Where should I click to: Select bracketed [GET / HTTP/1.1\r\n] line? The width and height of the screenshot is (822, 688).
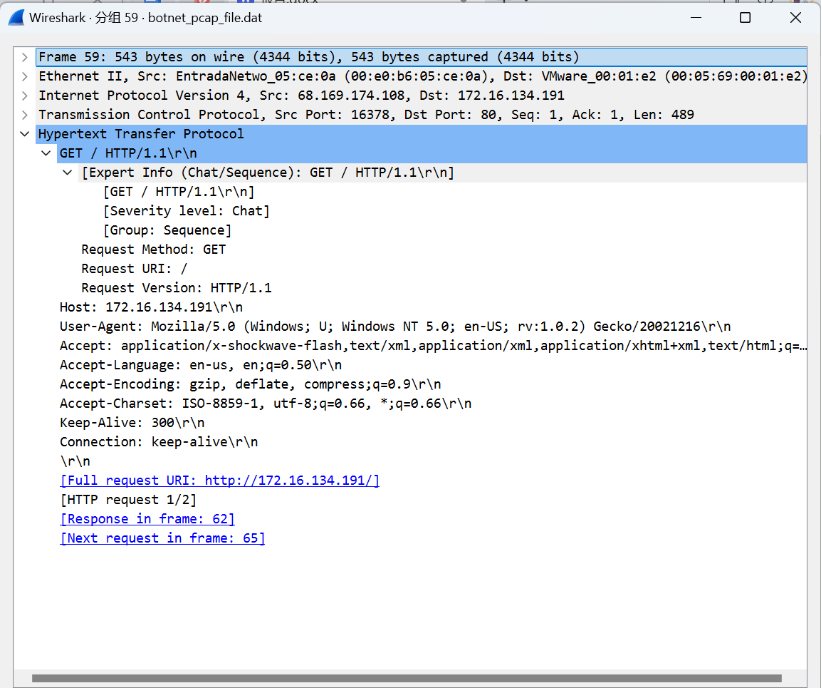tap(179, 192)
